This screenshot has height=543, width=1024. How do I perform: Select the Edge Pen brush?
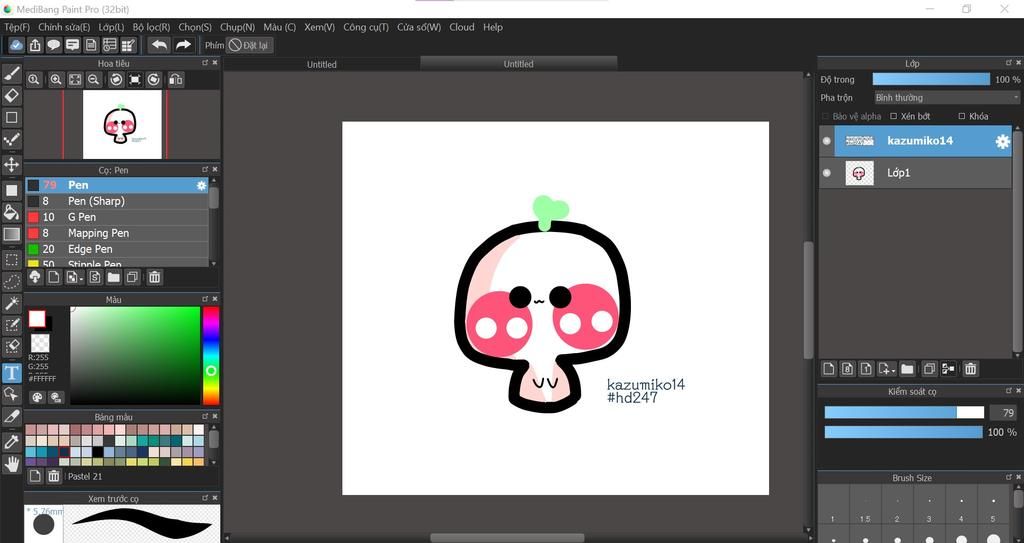117,249
